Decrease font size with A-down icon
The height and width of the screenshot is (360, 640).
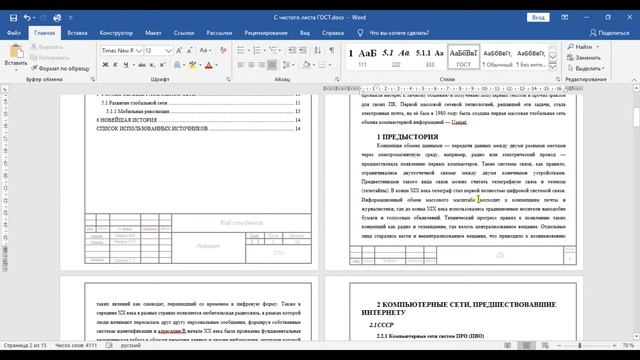(x=189, y=51)
